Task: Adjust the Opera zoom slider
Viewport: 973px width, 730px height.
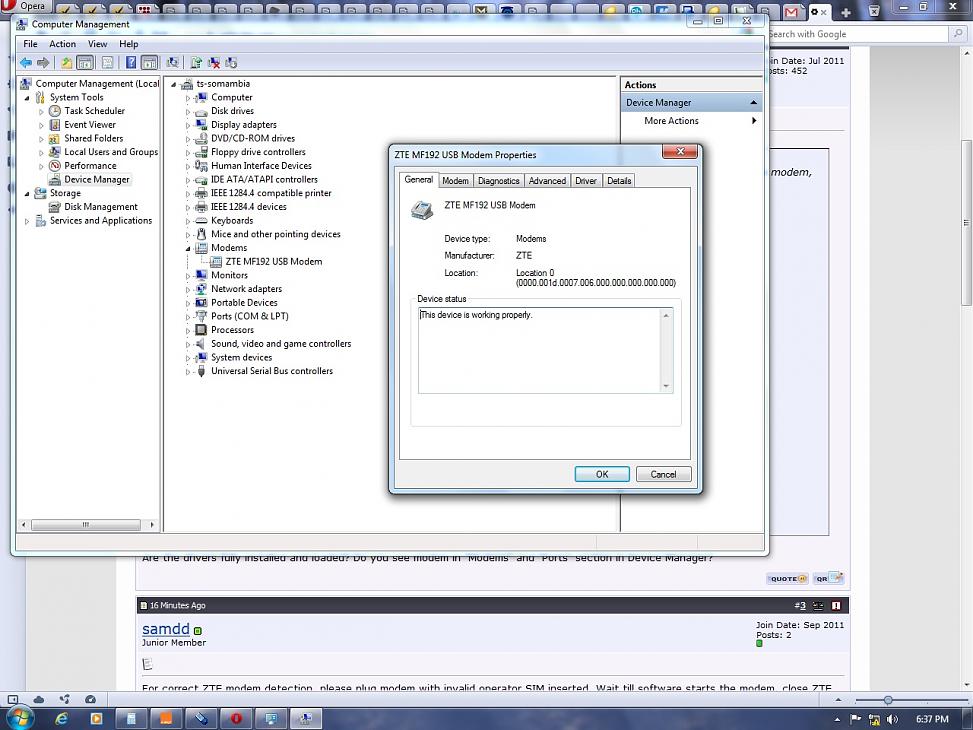Action: 887,700
